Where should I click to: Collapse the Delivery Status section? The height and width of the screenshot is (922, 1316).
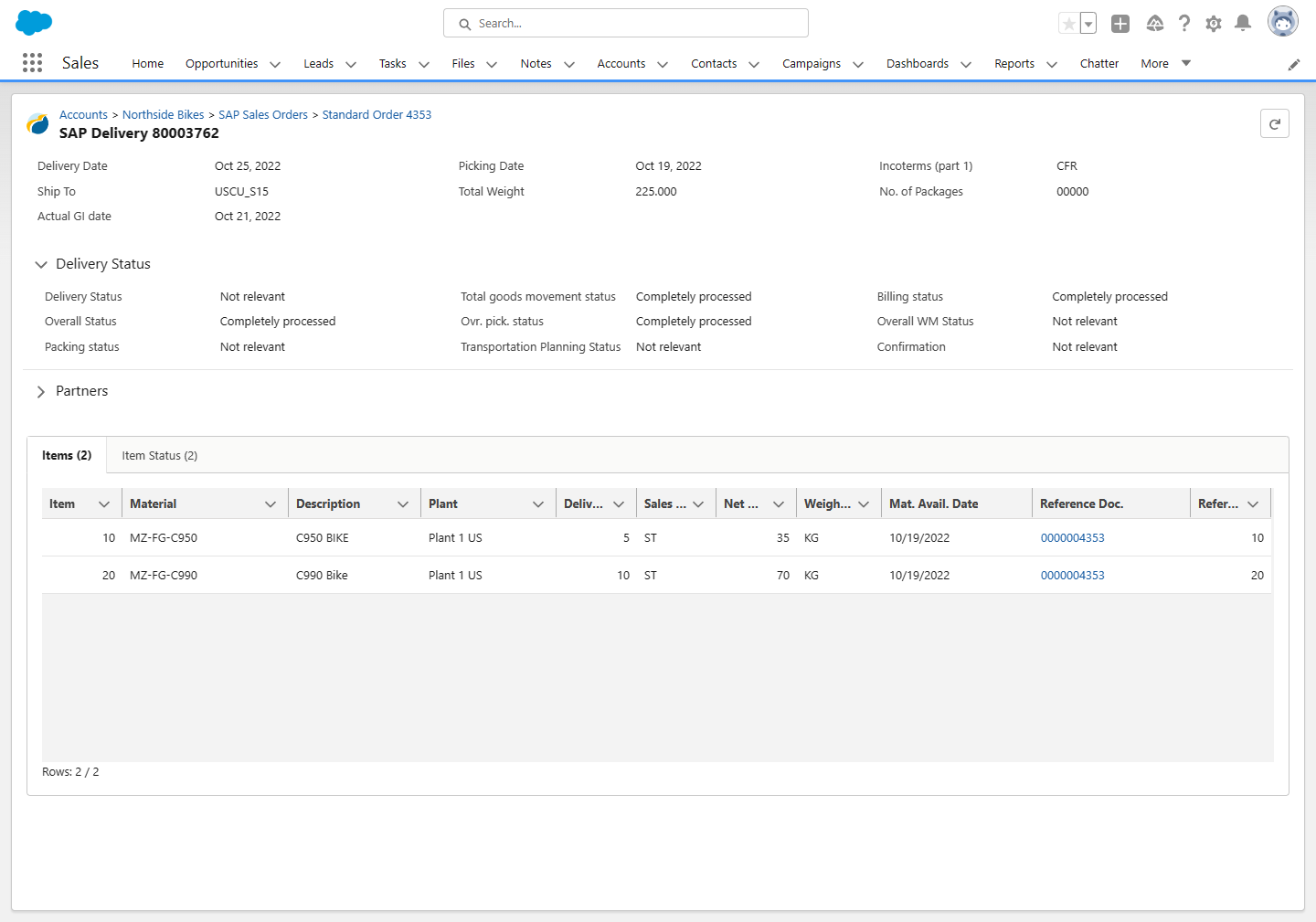tap(41, 264)
